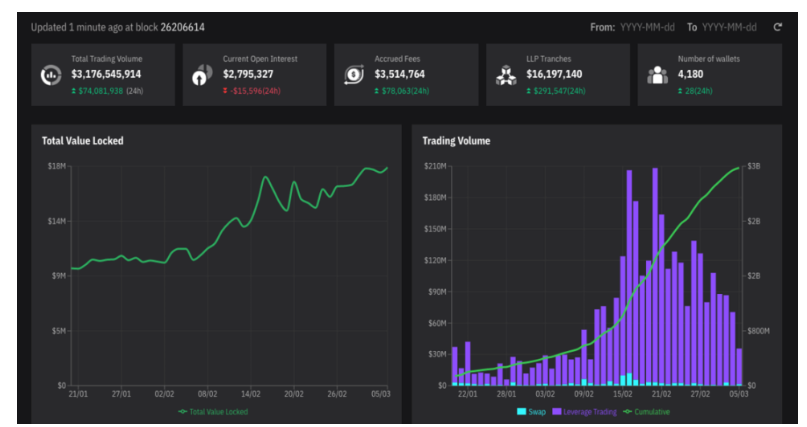Click the $291,547 24h tranches change
The width and height of the screenshot is (807, 427).
pyautogui.click(x=559, y=91)
